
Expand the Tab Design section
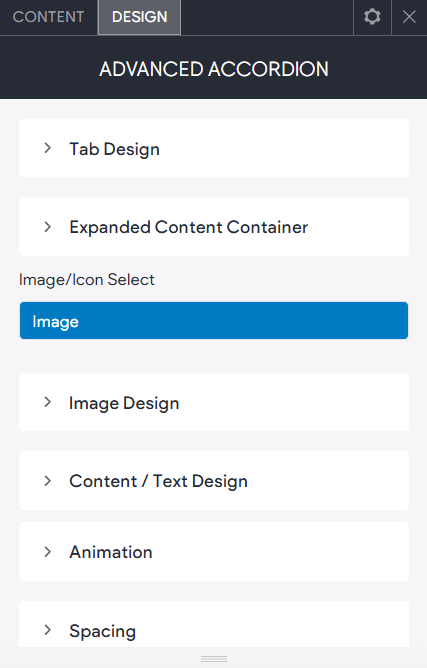pyautogui.click(x=214, y=148)
